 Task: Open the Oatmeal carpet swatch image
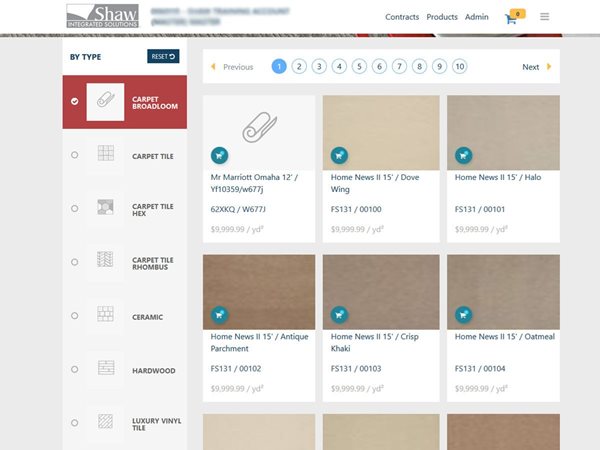(503, 292)
